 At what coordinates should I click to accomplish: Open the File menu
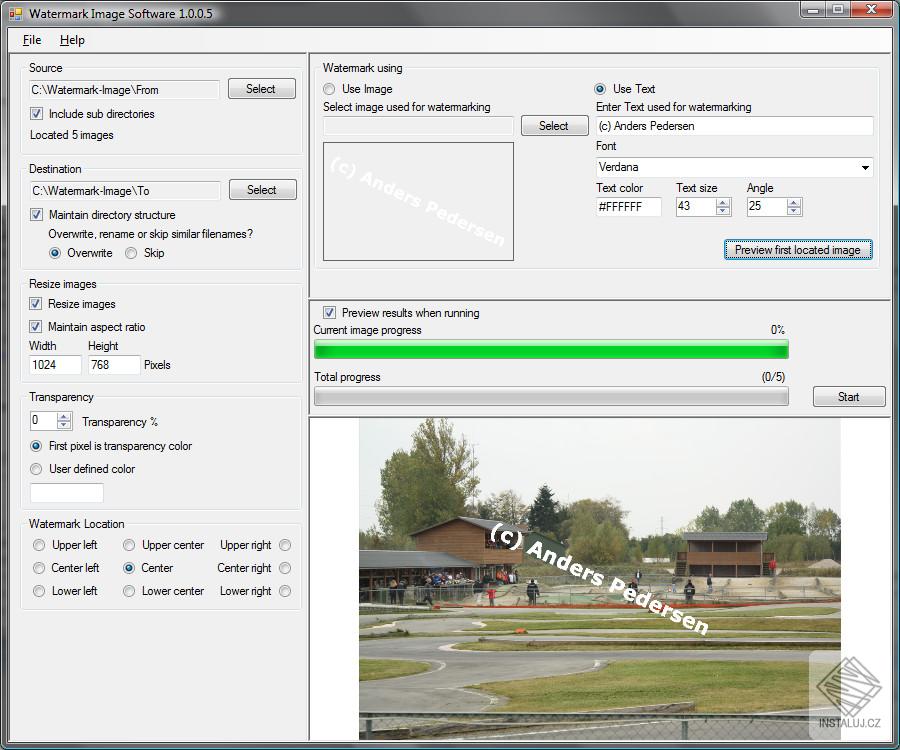31,40
